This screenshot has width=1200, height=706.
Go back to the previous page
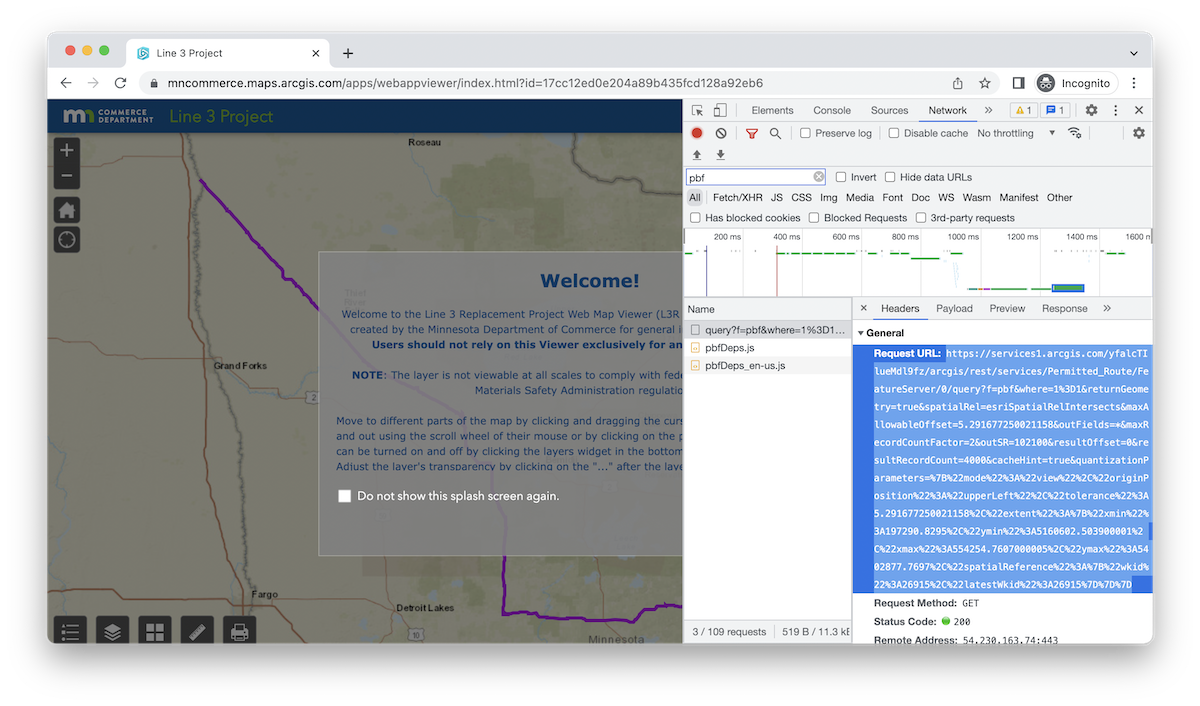66,83
